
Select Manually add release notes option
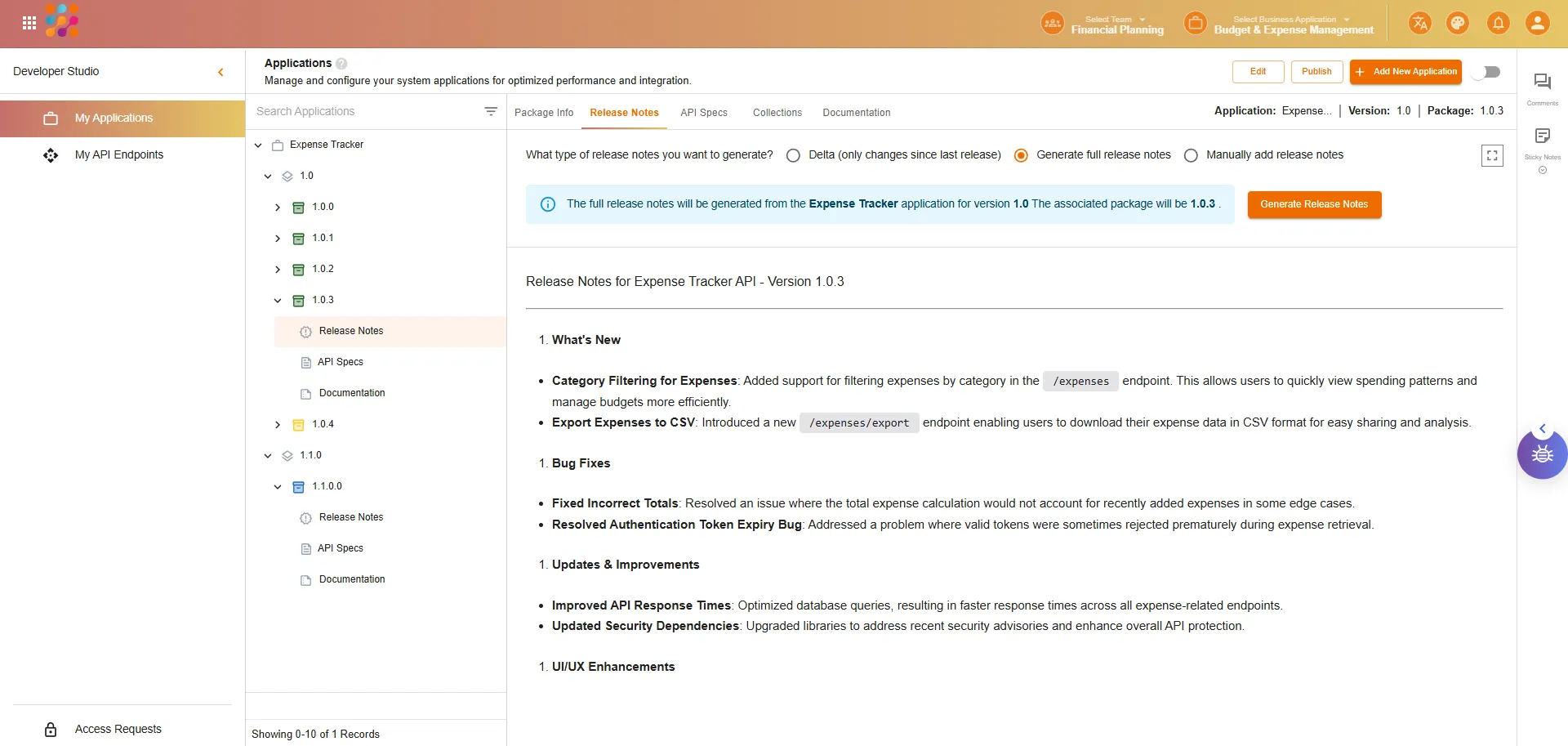pyautogui.click(x=1191, y=155)
